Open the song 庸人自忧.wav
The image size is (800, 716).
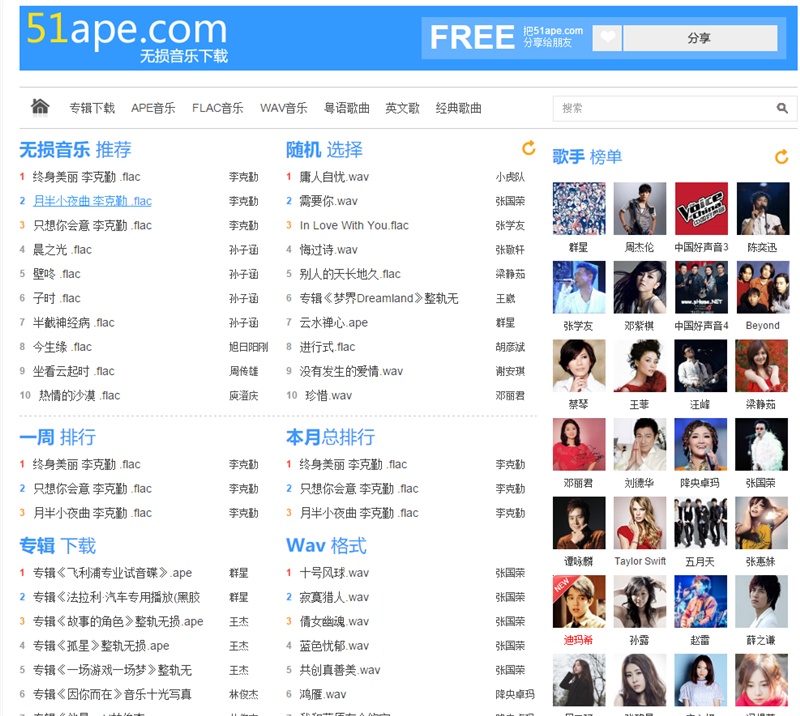point(334,177)
